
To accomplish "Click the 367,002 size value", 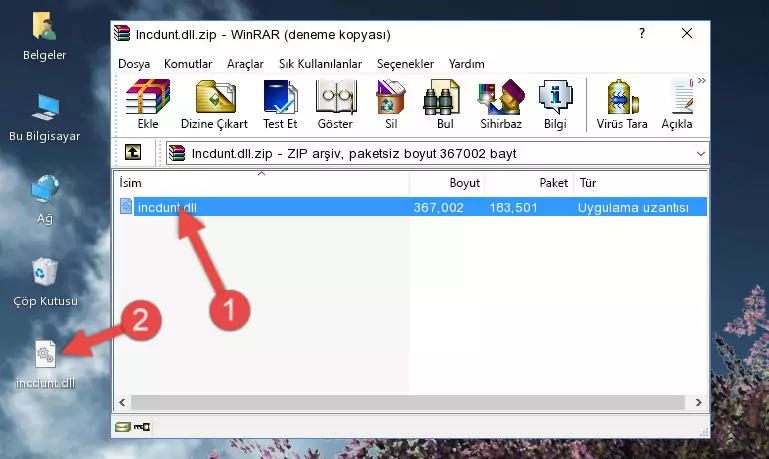I will pyautogui.click(x=438, y=207).
